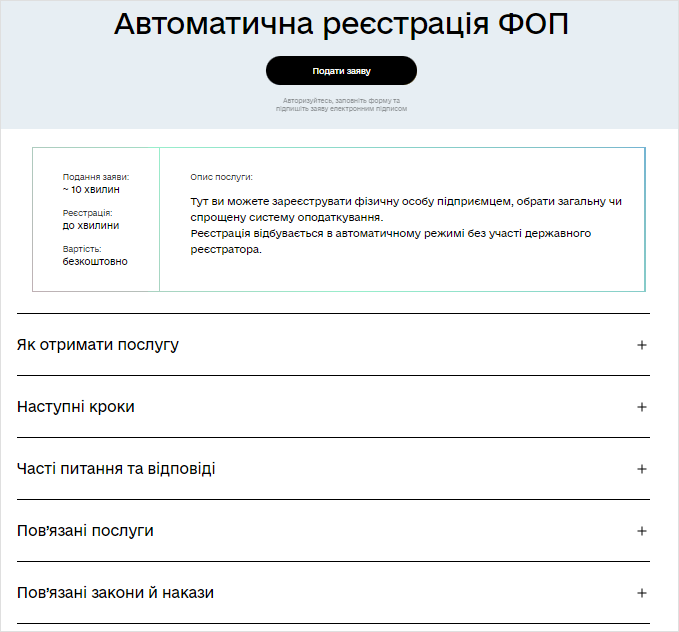Open the "Наступні кроки" accordion title

pyautogui.click(x=76, y=407)
